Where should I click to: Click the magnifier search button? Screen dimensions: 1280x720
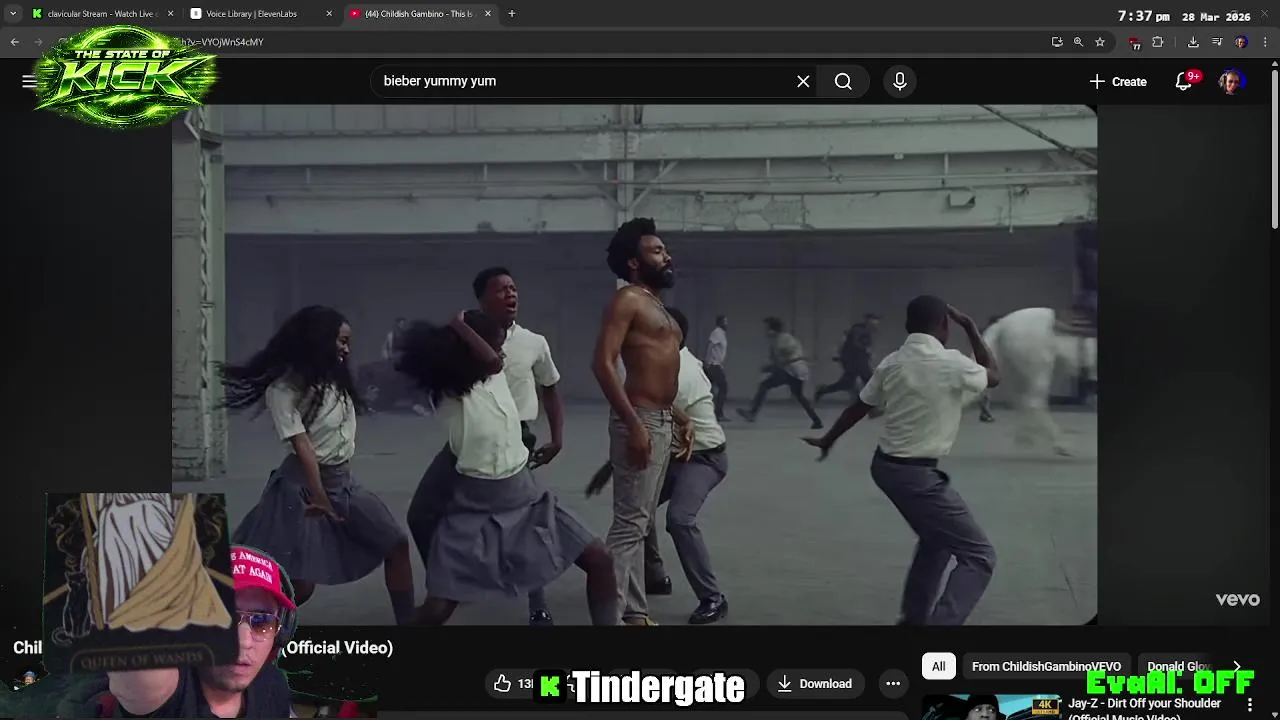coord(843,81)
